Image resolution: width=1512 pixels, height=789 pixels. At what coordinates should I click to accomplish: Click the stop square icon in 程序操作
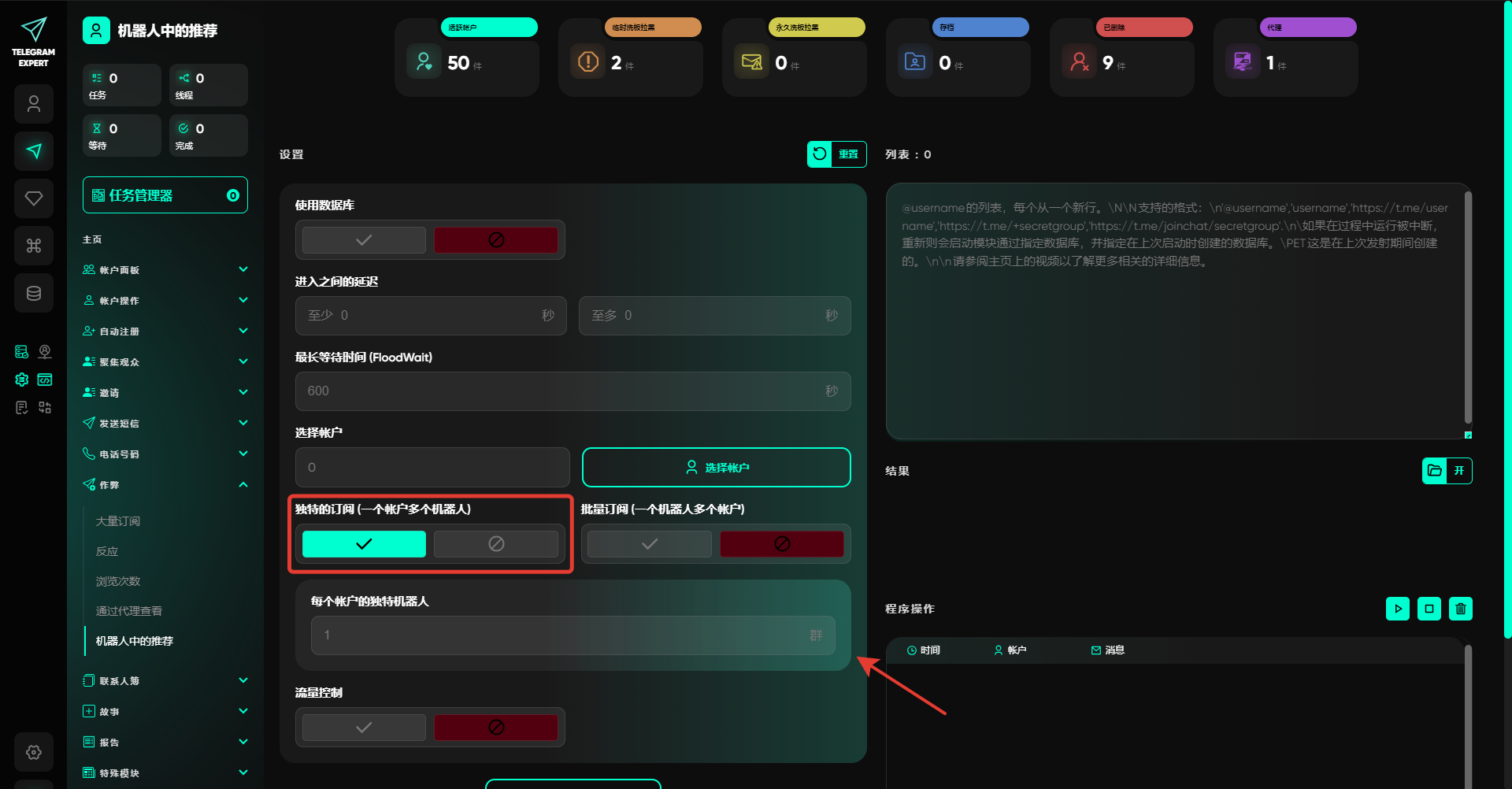pos(1429,609)
